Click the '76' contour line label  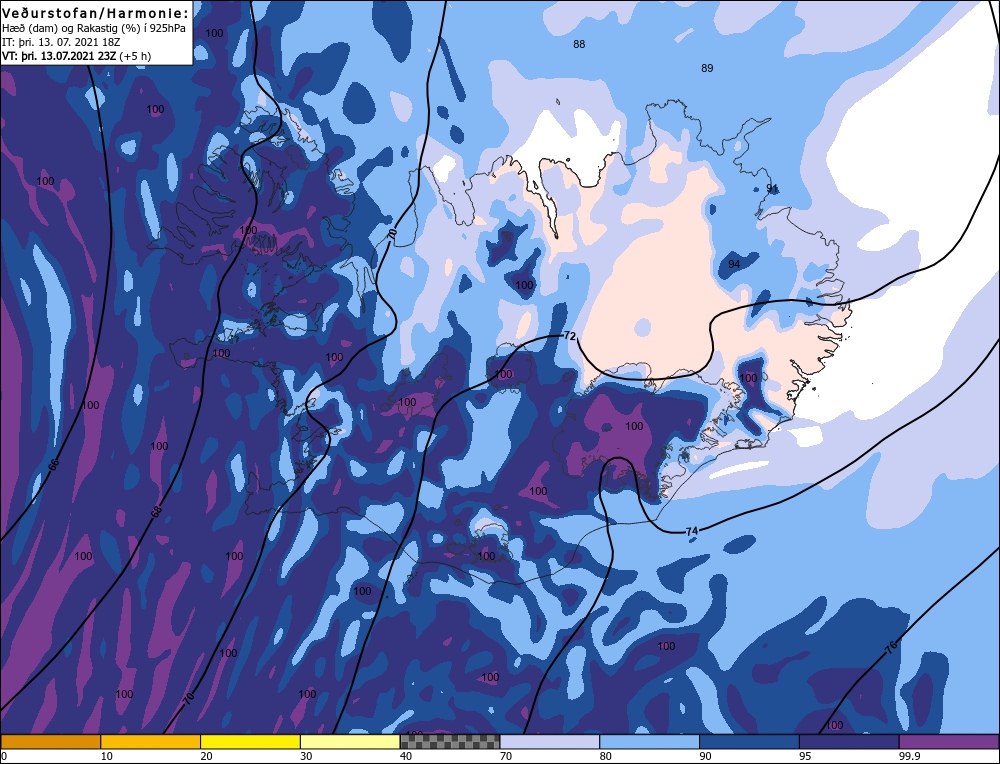pos(892,646)
